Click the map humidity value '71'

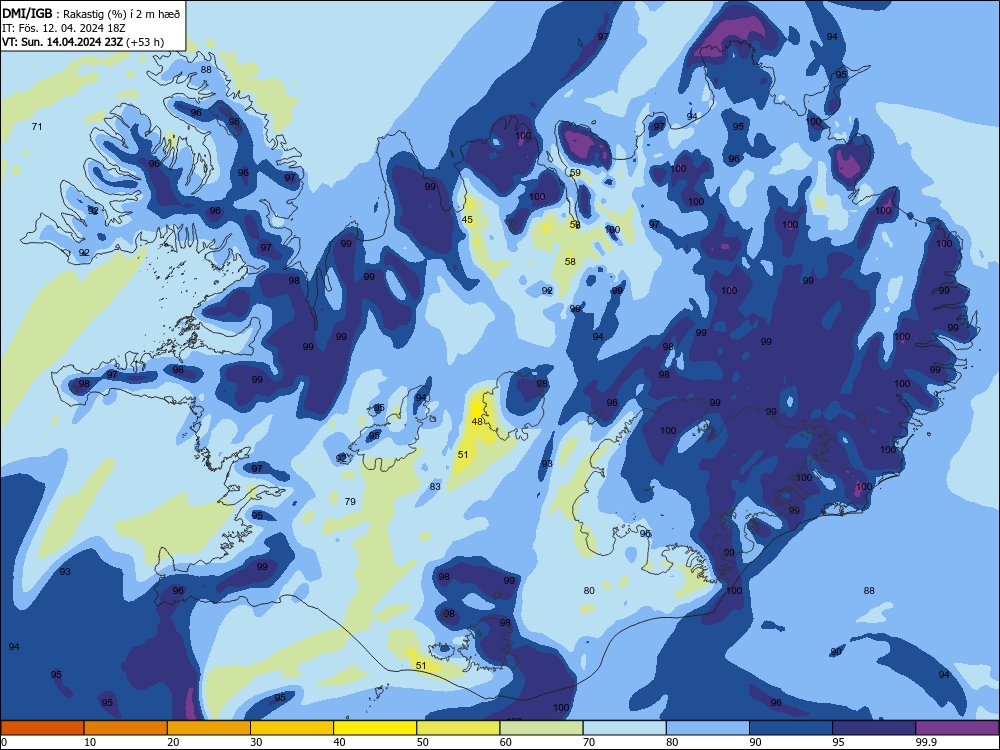[x=37, y=126]
